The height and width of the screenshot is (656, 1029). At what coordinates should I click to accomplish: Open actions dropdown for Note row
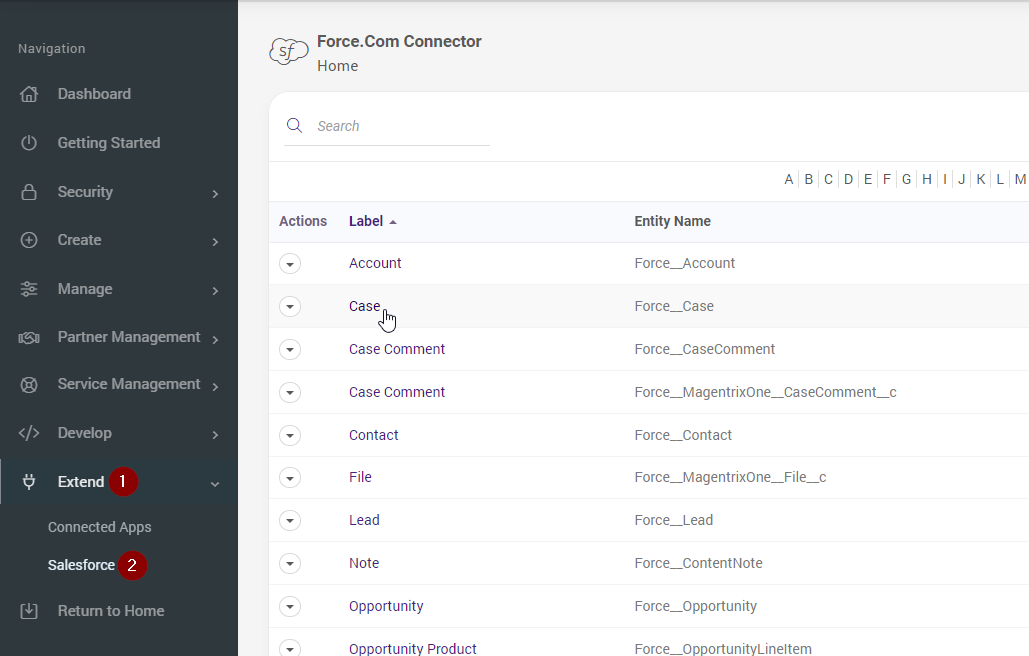[290, 564]
